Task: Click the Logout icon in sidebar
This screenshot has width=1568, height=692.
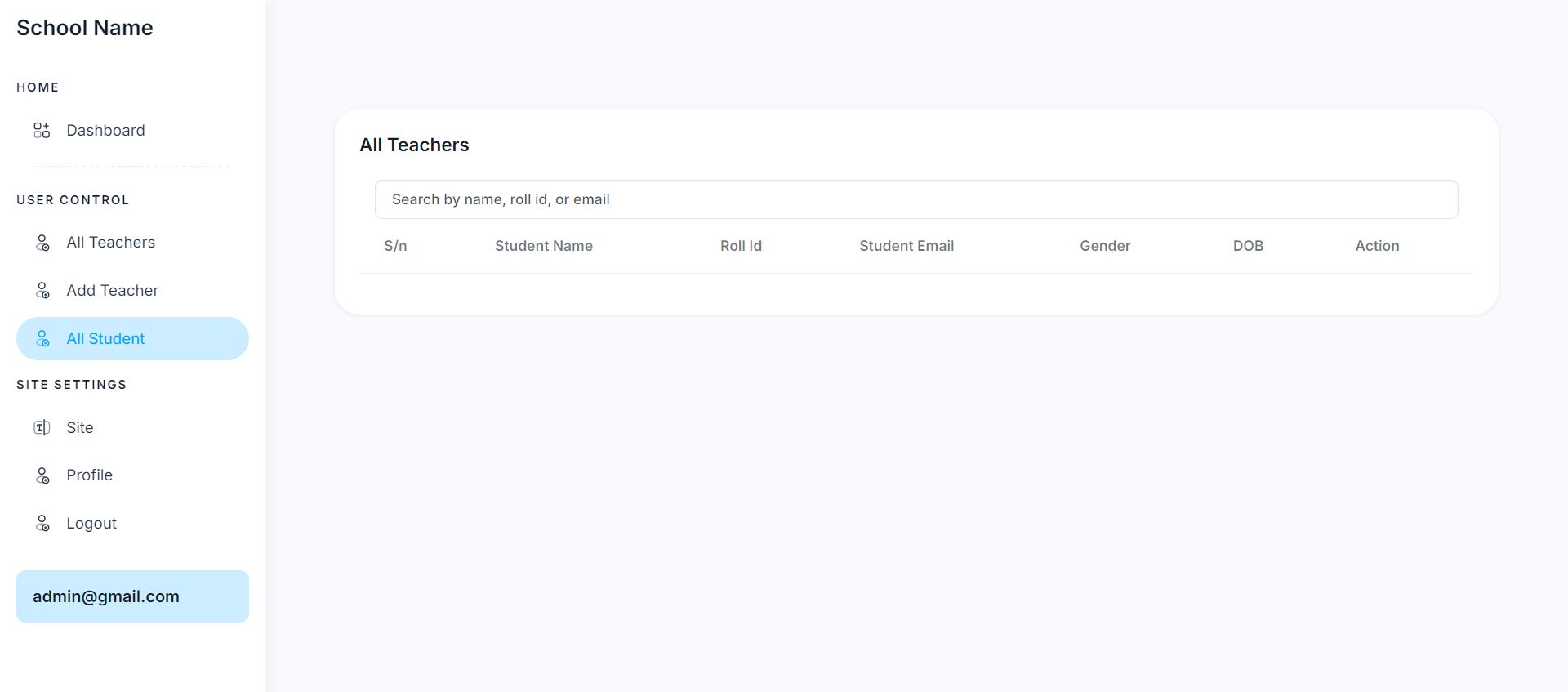Action: click(42, 524)
